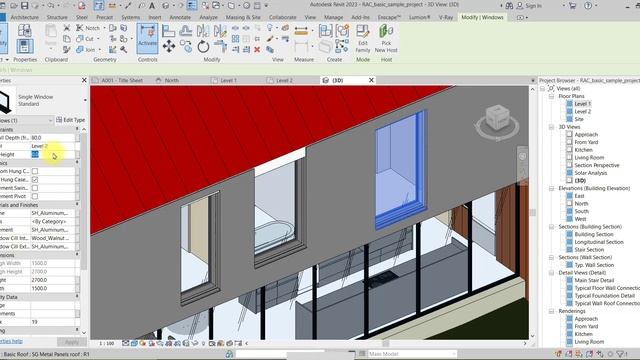640x360 pixels.
Task: Click the 1 : 100 view scale
Action: click(107, 343)
